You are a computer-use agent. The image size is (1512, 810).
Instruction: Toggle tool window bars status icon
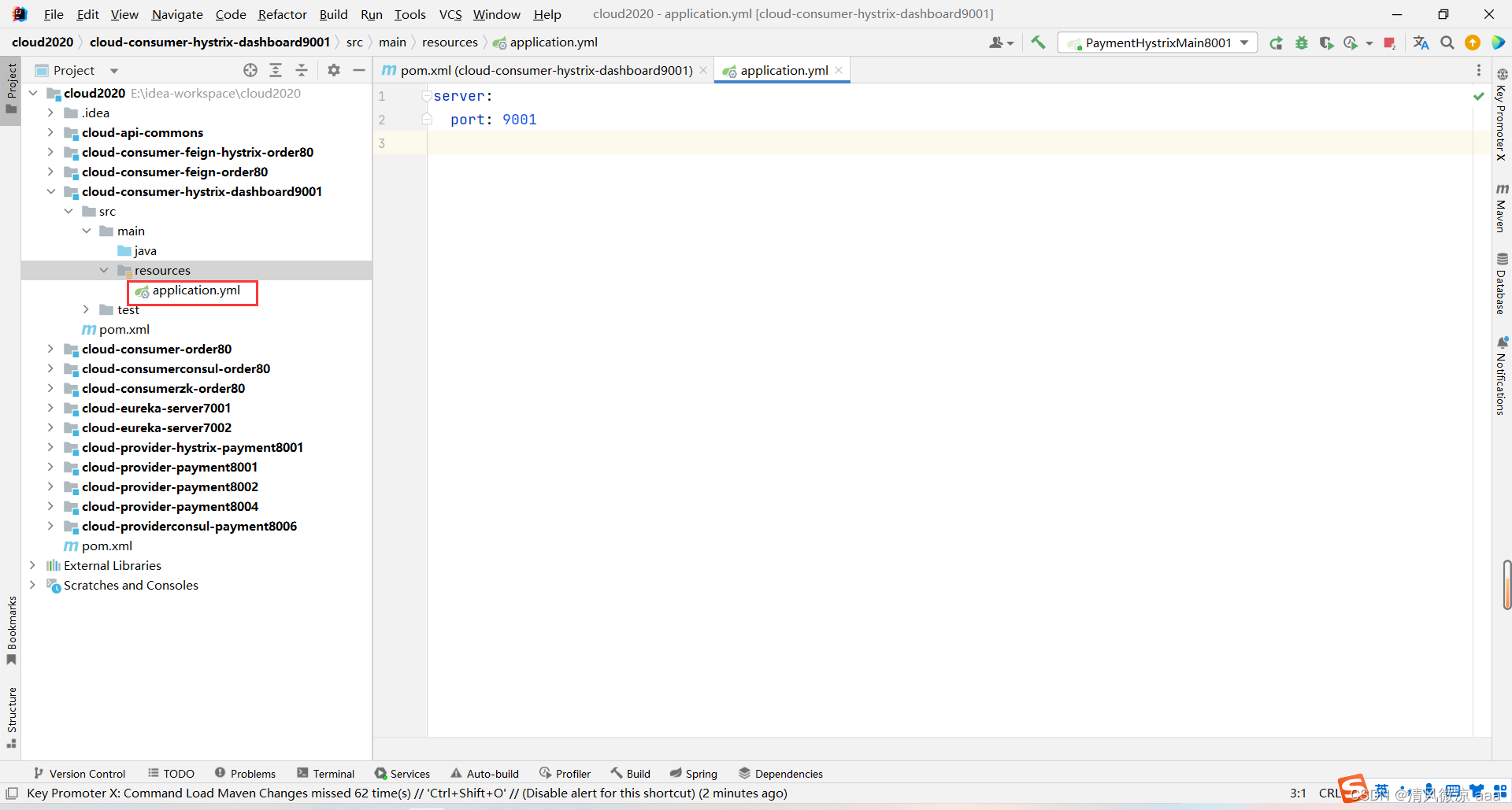coord(12,793)
